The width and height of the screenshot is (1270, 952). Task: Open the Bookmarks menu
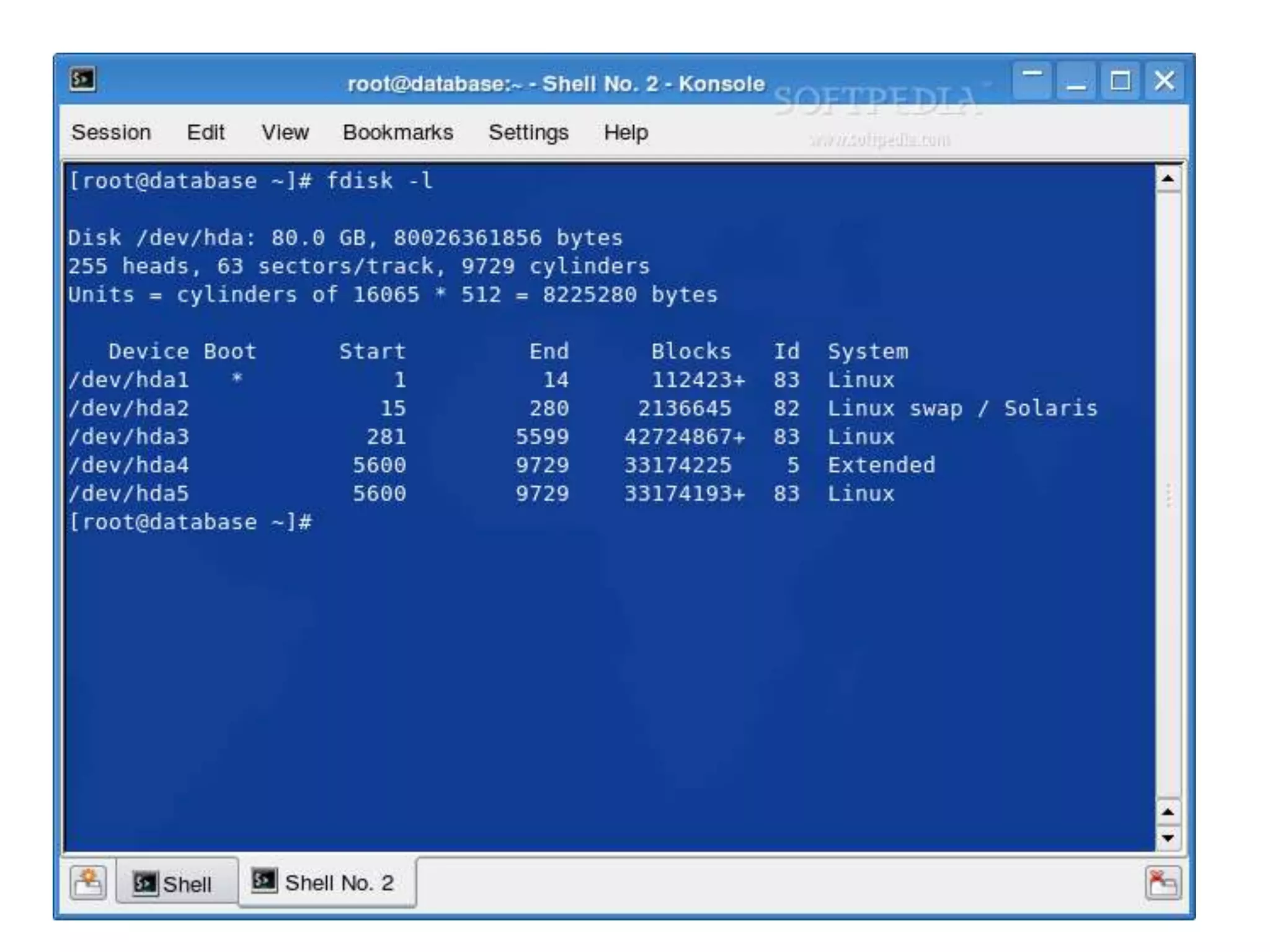pos(397,133)
